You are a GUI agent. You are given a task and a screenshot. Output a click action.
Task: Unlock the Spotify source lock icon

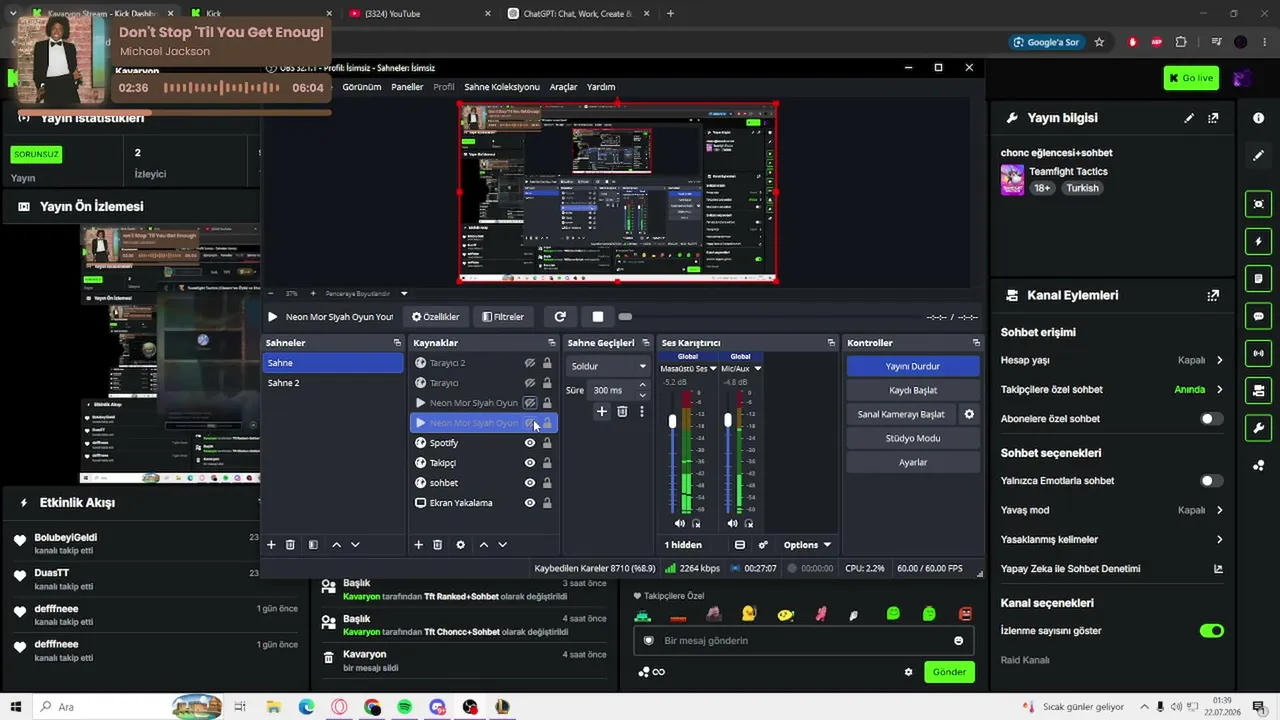pos(547,443)
